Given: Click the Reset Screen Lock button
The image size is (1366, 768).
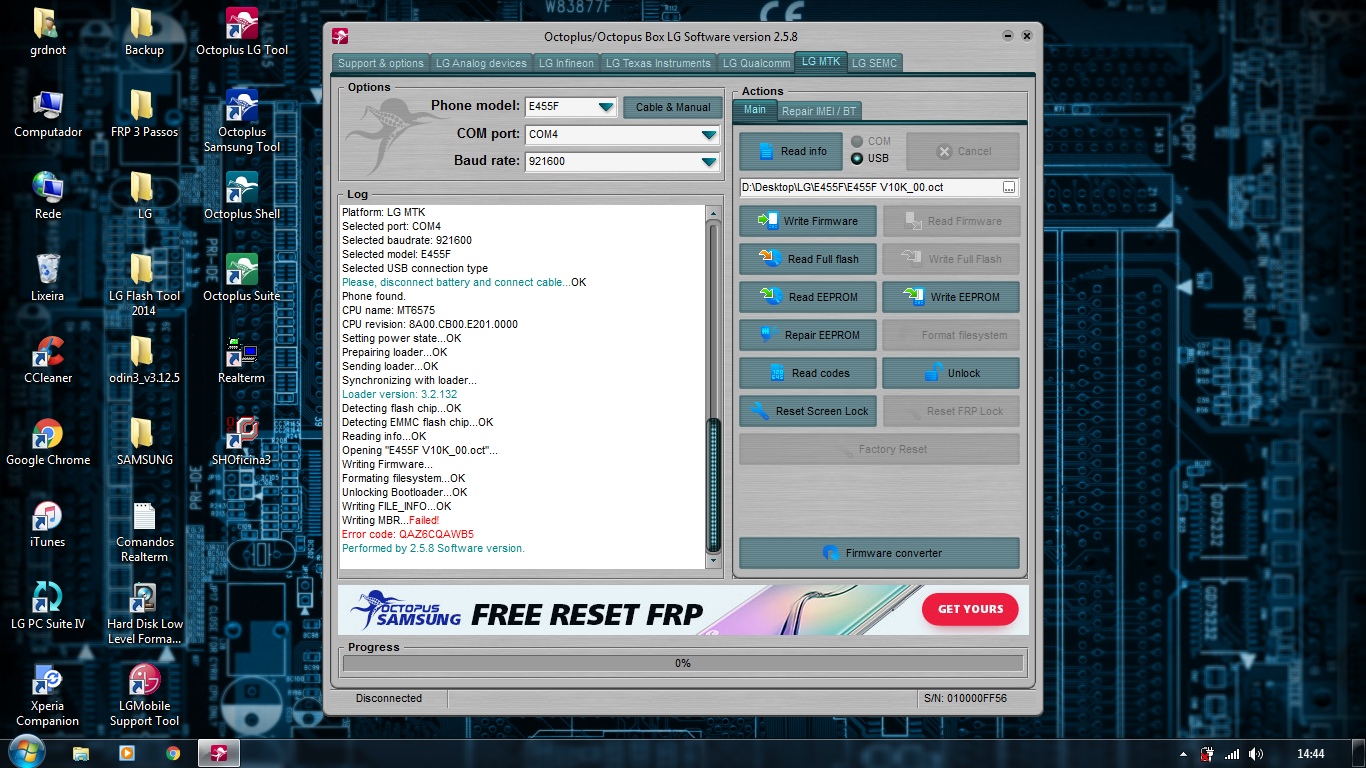Looking at the screenshot, I should click(808, 411).
